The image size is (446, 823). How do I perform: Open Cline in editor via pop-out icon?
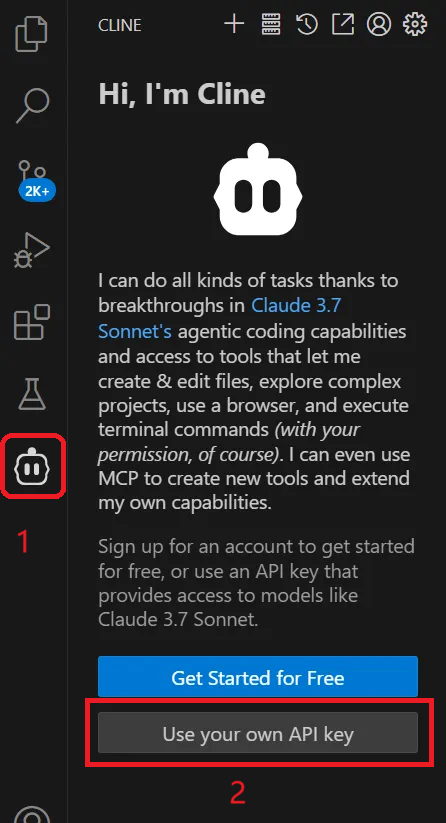tap(343, 24)
